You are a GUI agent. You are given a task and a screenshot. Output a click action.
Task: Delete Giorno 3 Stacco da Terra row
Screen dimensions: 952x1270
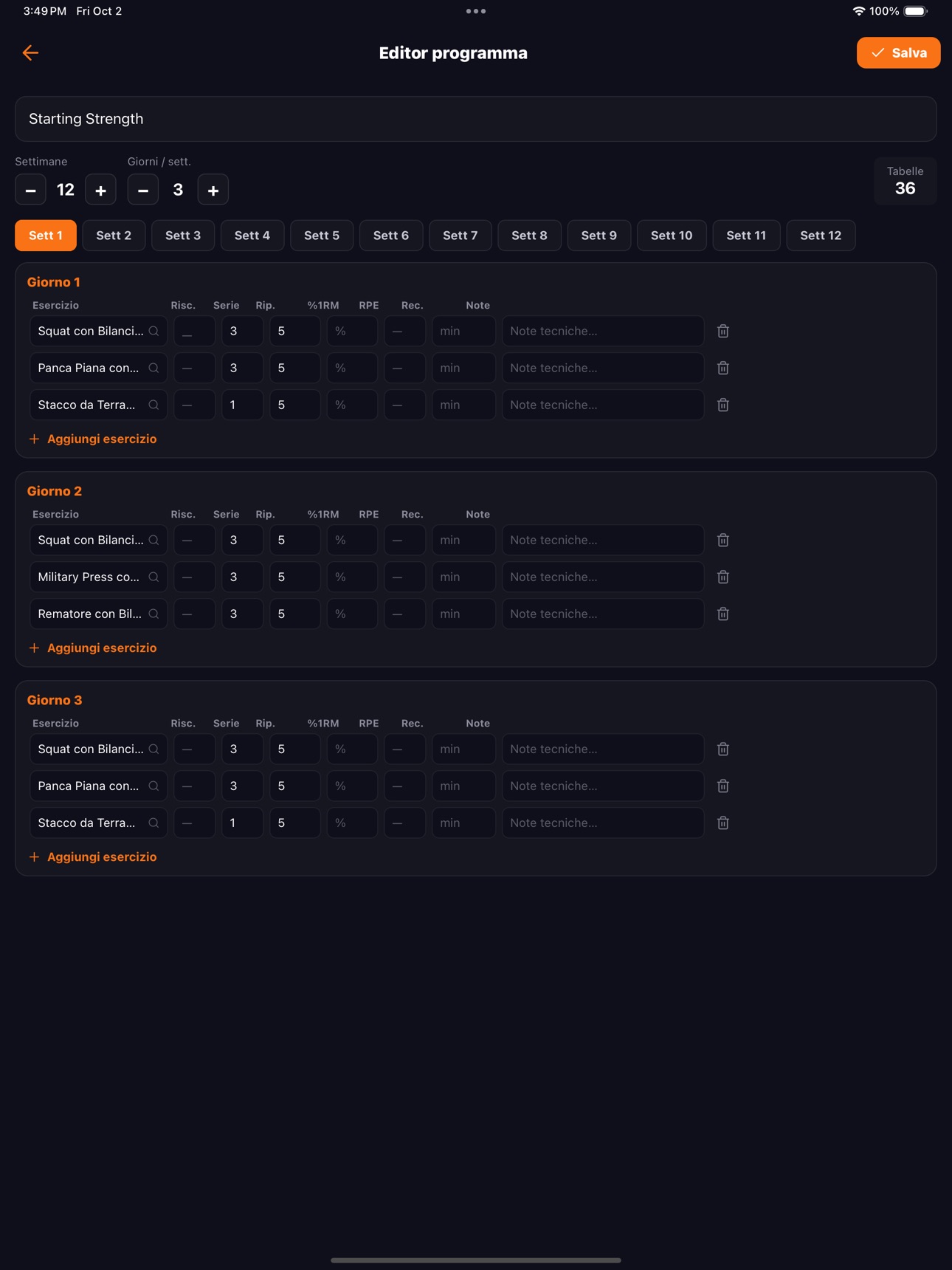point(723,823)
